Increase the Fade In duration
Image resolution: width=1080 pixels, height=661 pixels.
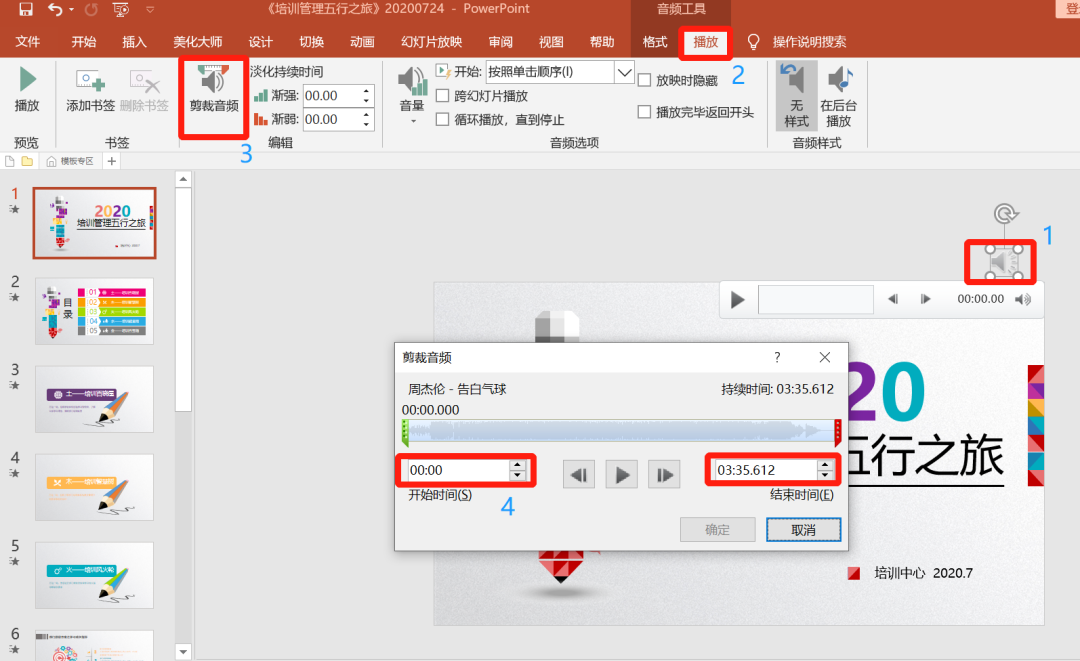(x=366, y=90)
